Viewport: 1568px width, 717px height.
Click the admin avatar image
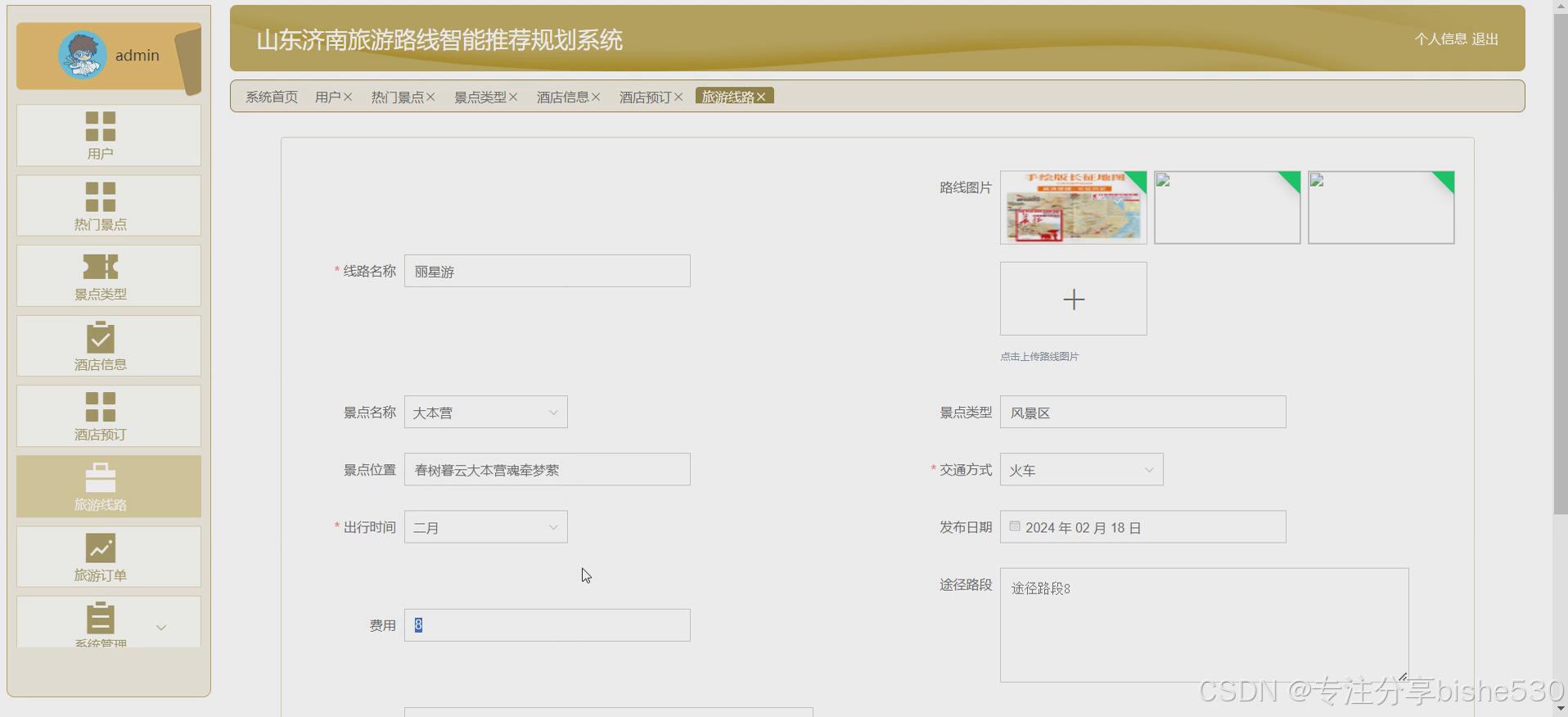(x=83, y=55)
